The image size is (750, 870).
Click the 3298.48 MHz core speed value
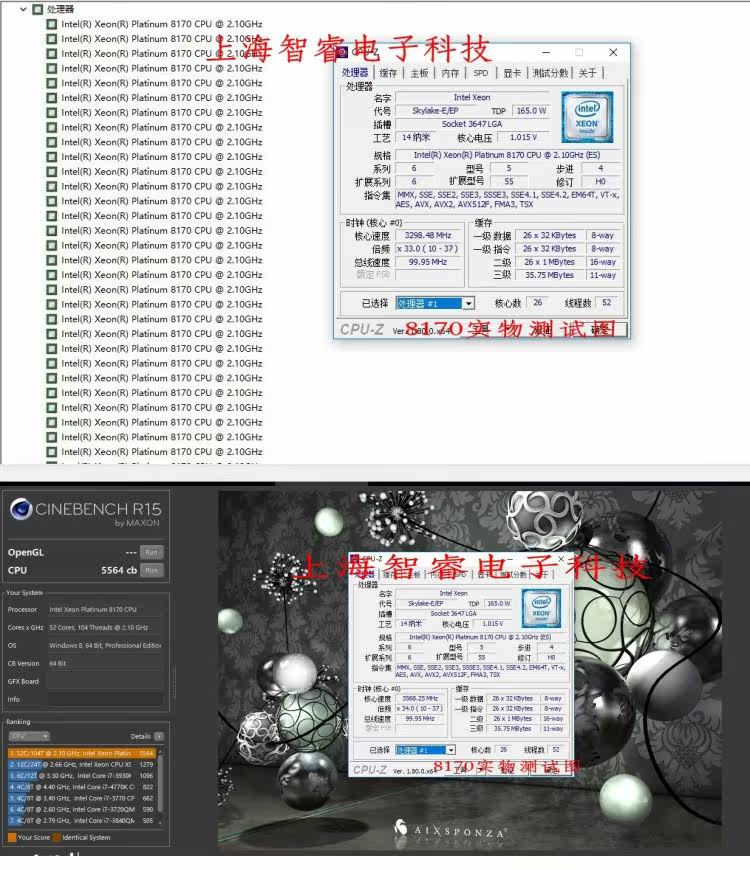click(428, 235)
